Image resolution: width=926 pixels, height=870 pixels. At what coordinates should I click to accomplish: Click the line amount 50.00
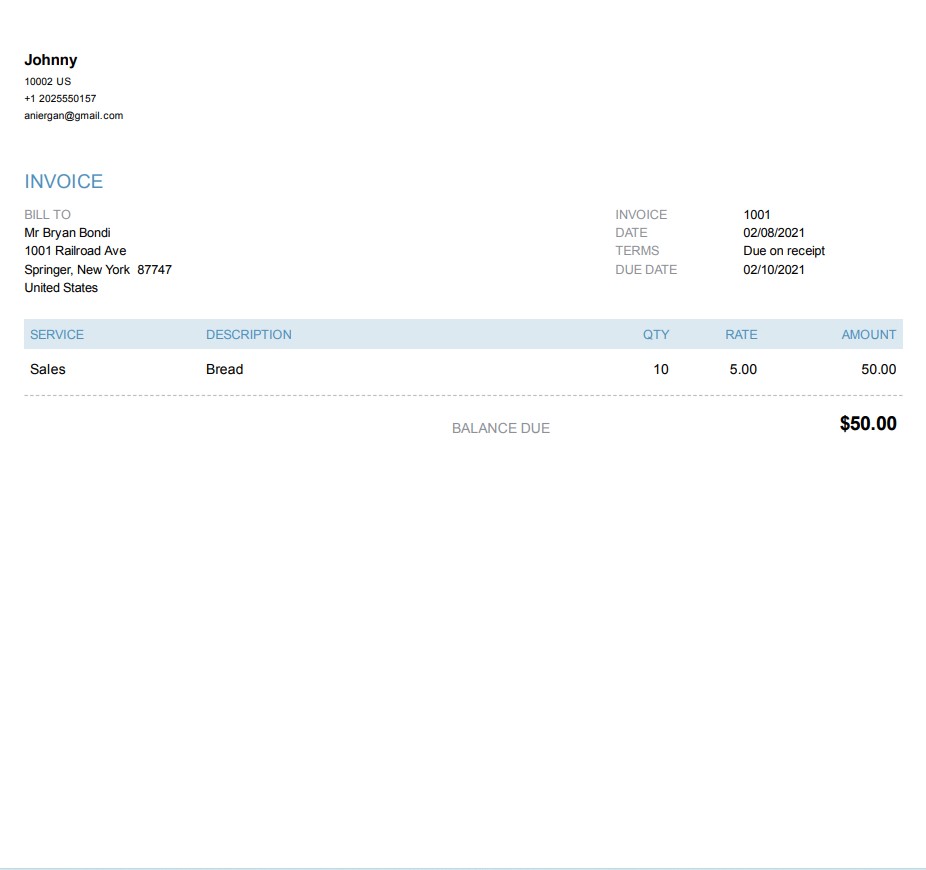(879, 370)
